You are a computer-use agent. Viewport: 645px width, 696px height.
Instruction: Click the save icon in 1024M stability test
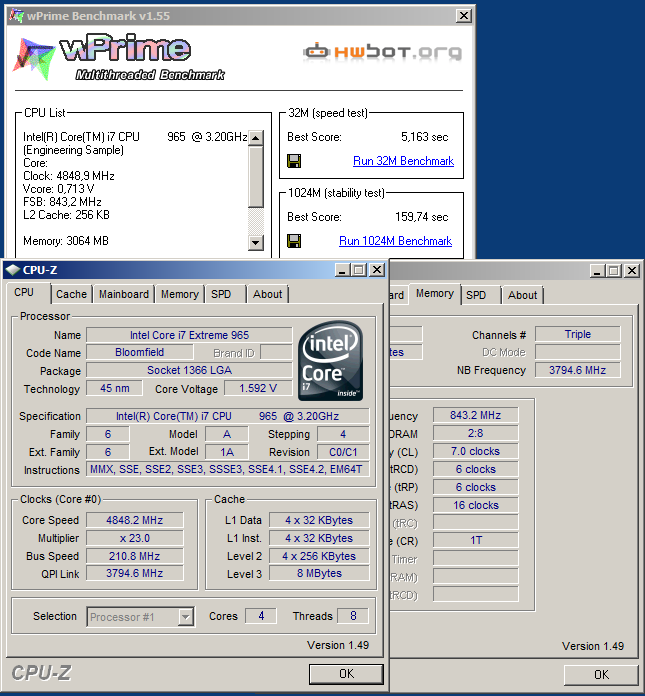point(294,241)
